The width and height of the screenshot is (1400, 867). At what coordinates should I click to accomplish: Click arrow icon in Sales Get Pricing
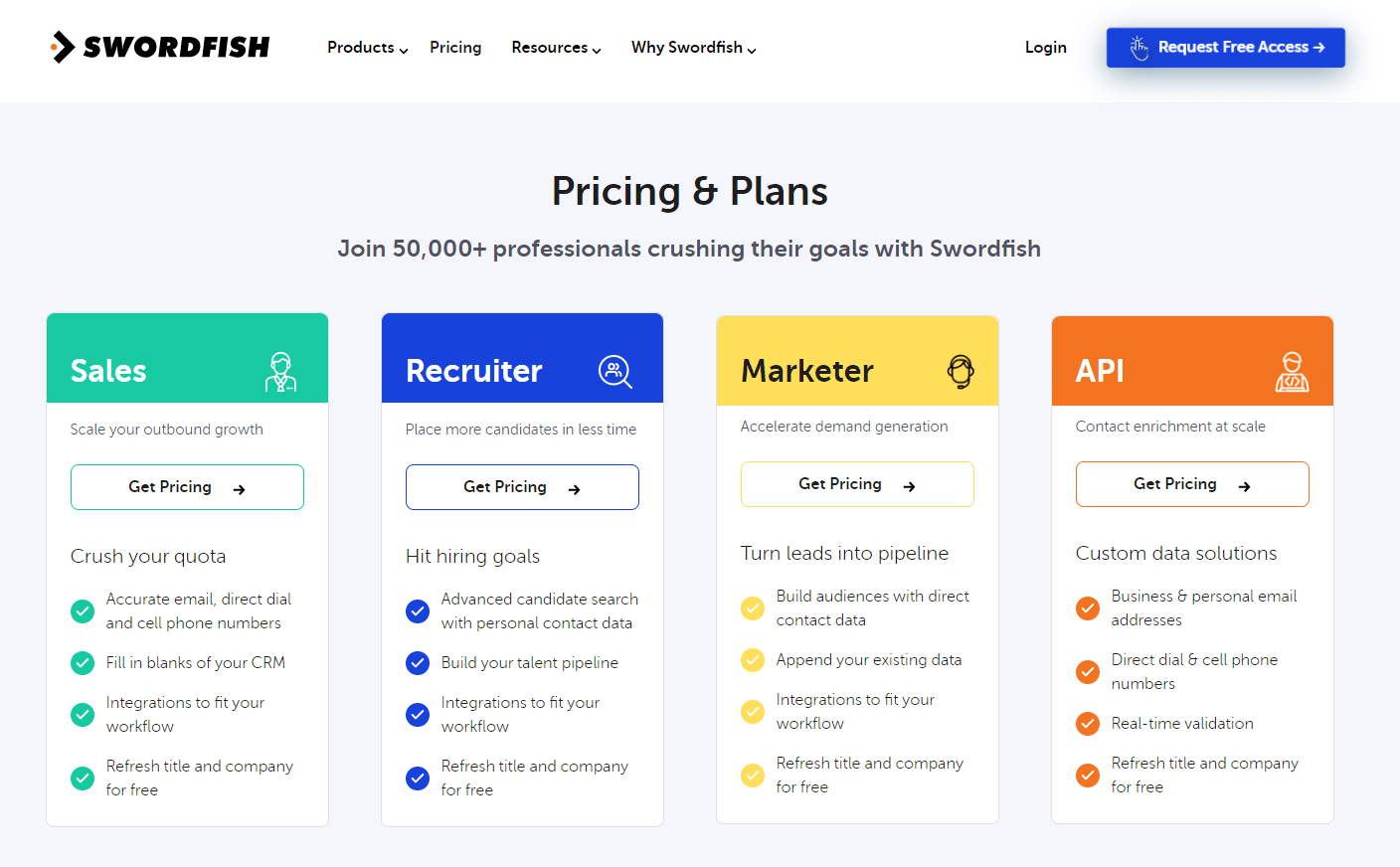click(240, 489)
